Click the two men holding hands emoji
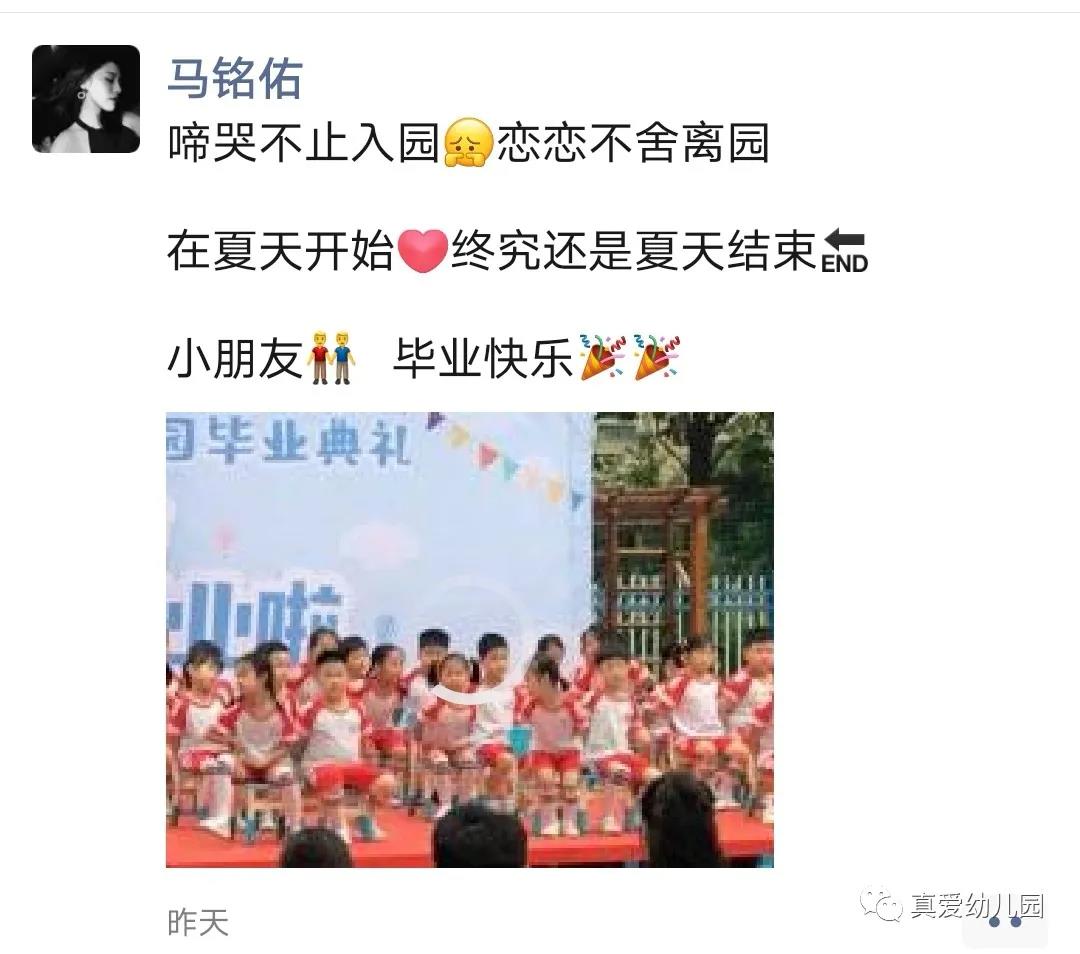Image resolution: width=1080 pixels, height=954 pixels. pos(331,358)
